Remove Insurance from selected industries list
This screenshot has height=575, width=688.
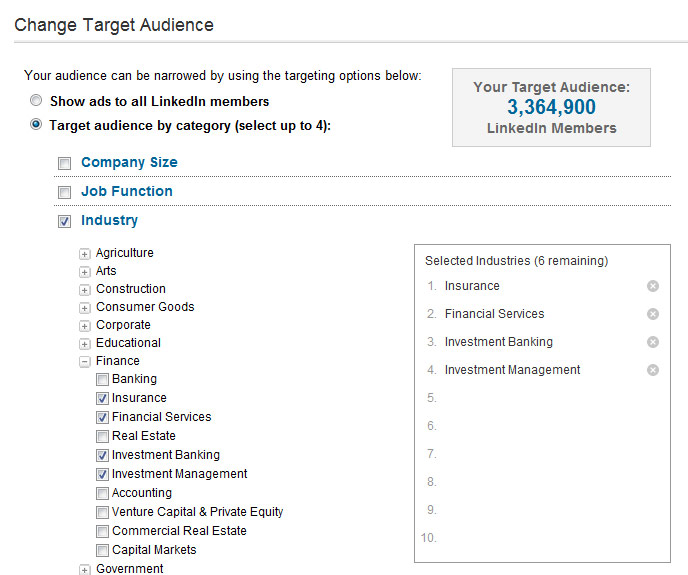click(653, 286)
